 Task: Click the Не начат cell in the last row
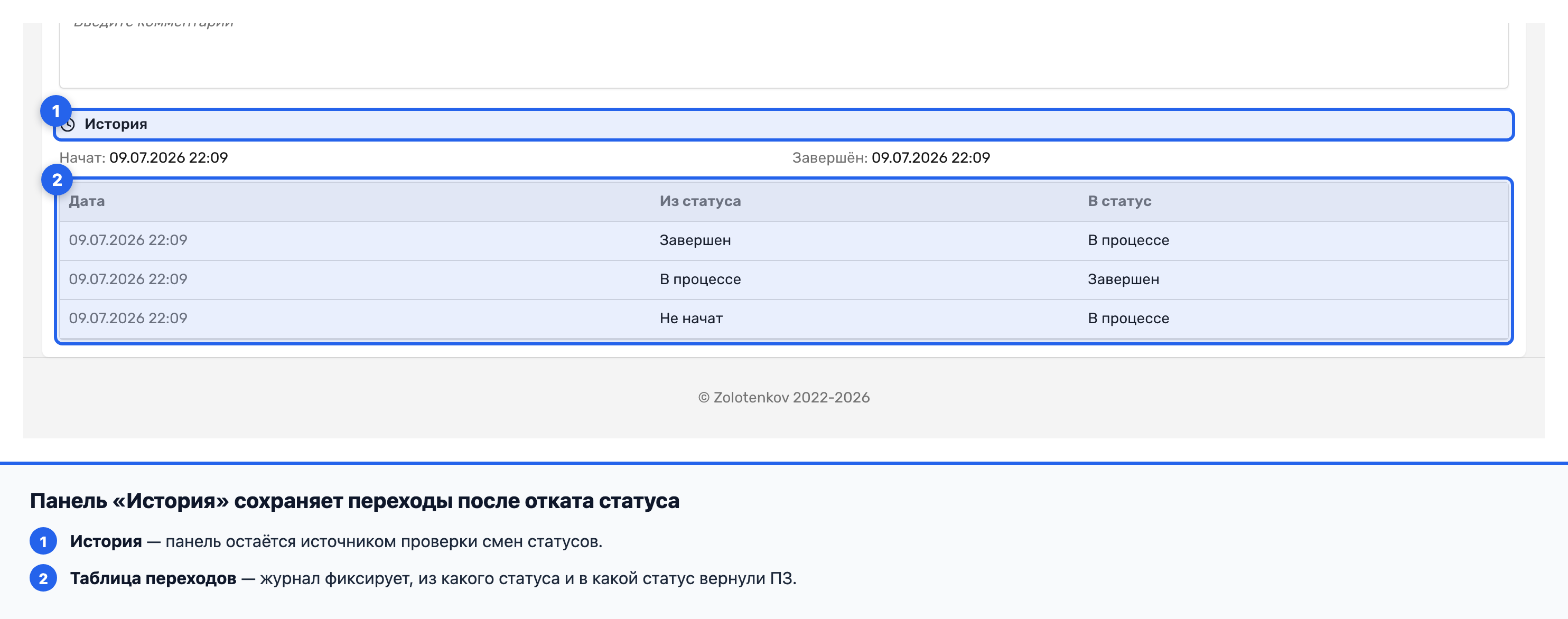coord(692,318)
